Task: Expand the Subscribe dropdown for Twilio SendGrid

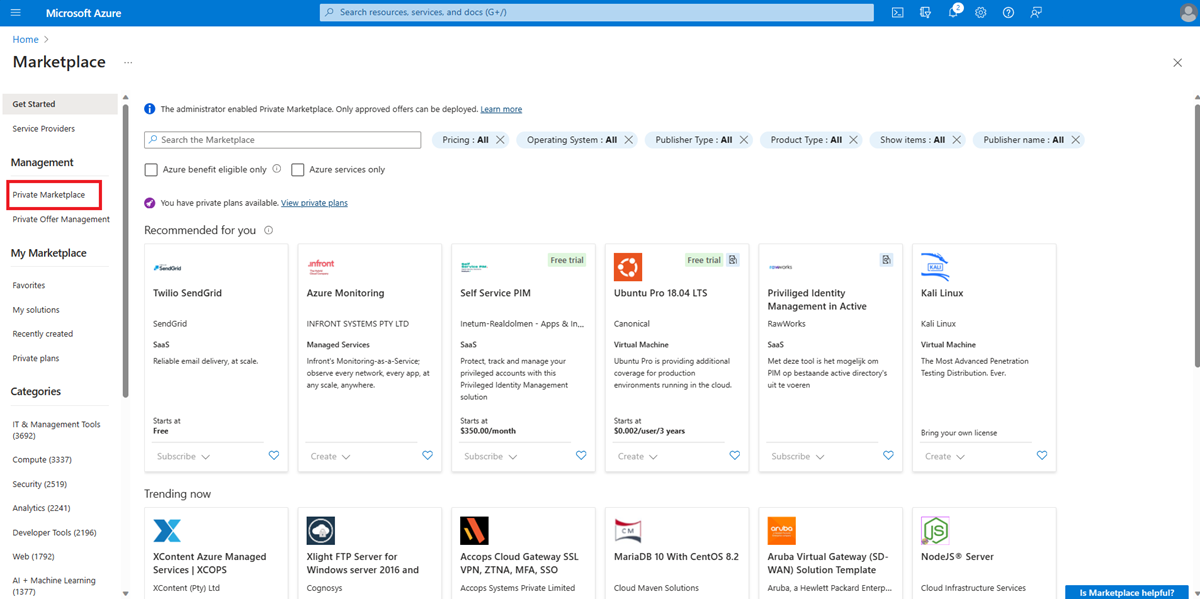Action: [x=183, y=456]
